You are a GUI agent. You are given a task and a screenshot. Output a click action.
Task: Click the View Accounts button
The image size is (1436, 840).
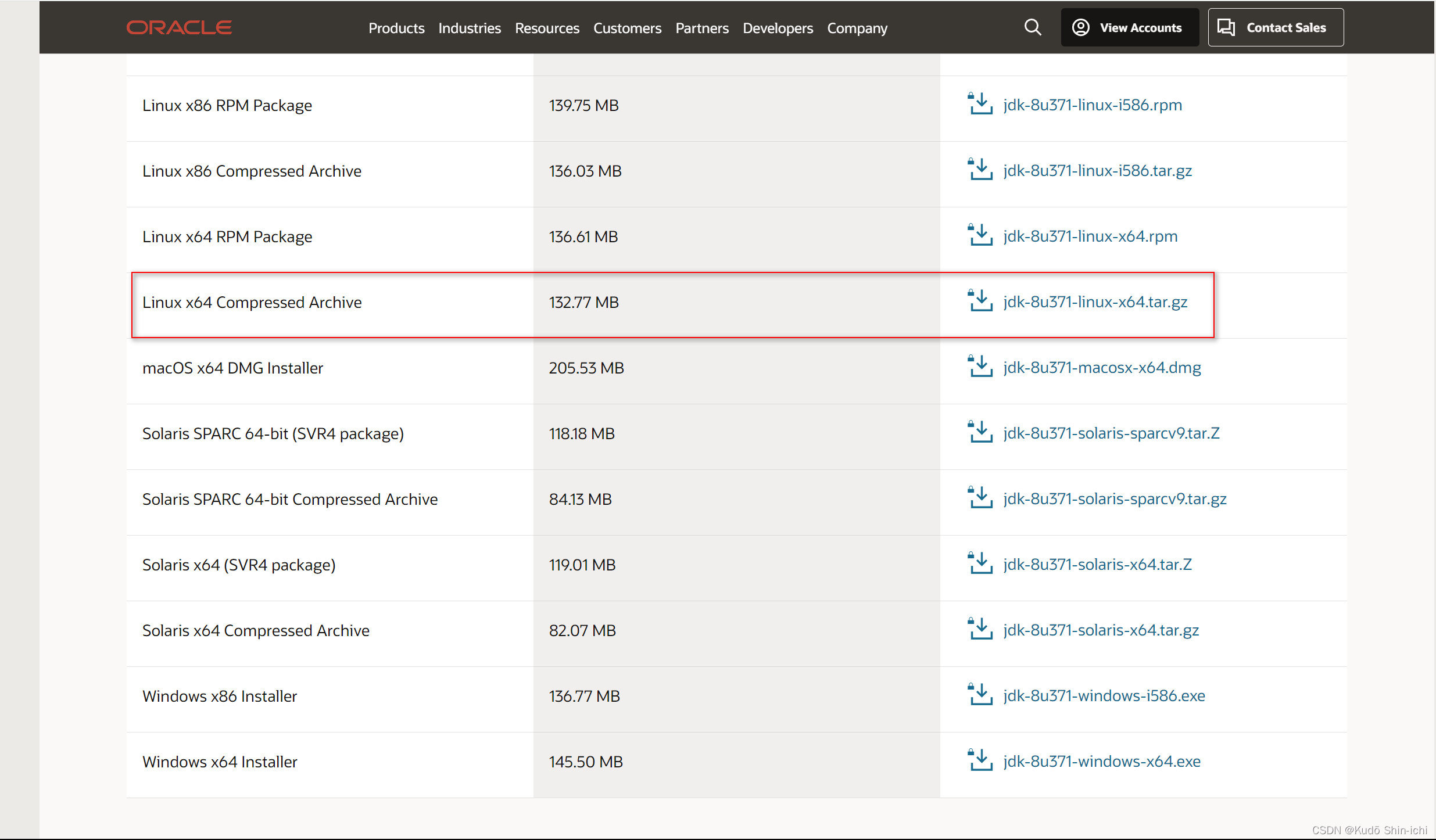[1128, 27]
